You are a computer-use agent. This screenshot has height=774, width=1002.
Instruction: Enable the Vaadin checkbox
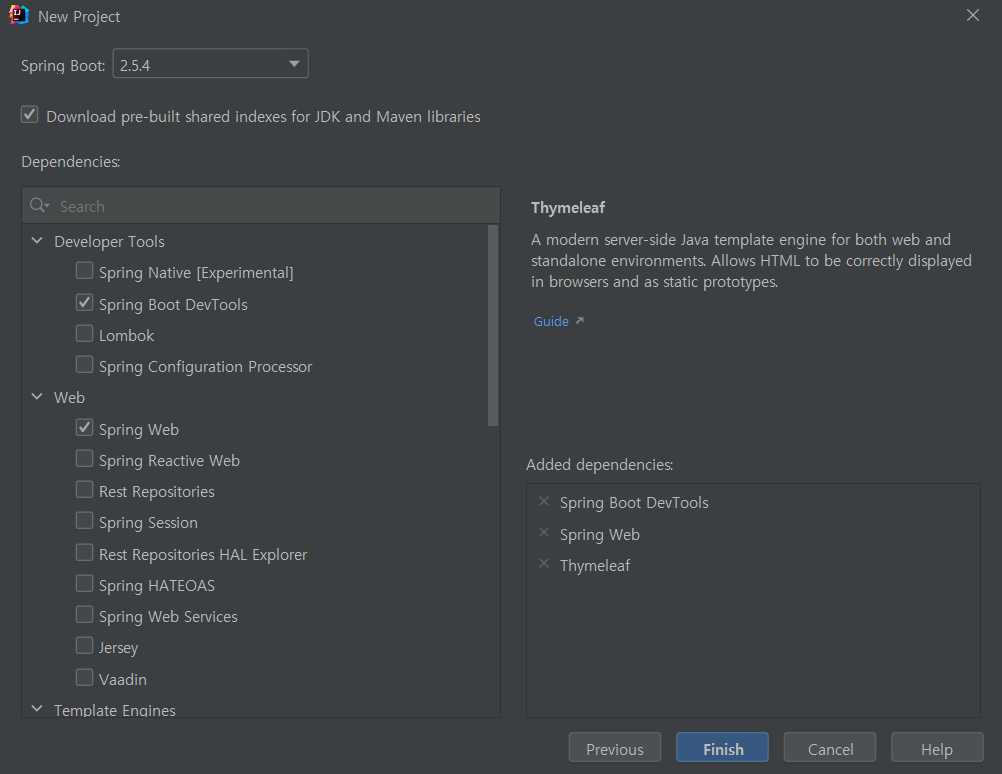[84, 677]
